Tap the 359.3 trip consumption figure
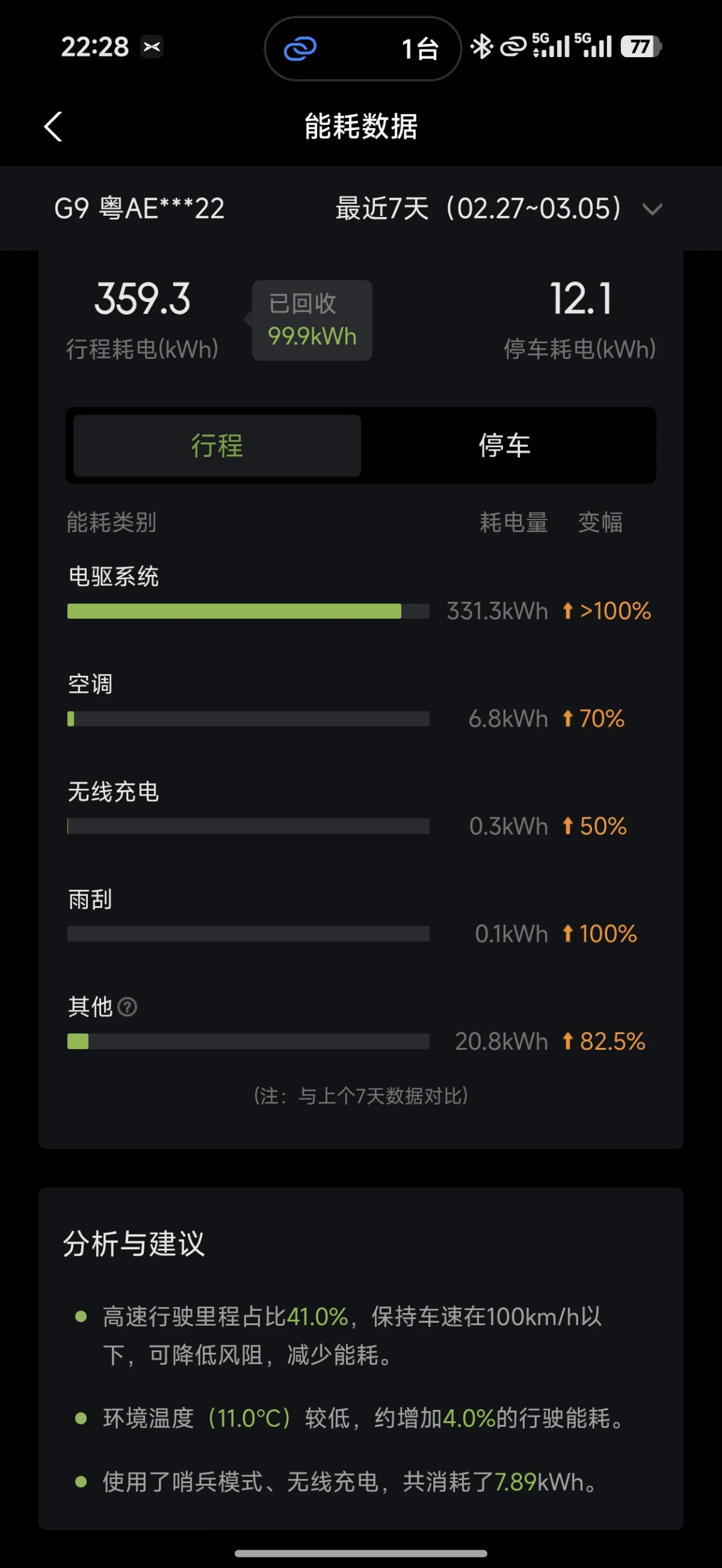722x1568 pixels. click(x=143, y=299)
